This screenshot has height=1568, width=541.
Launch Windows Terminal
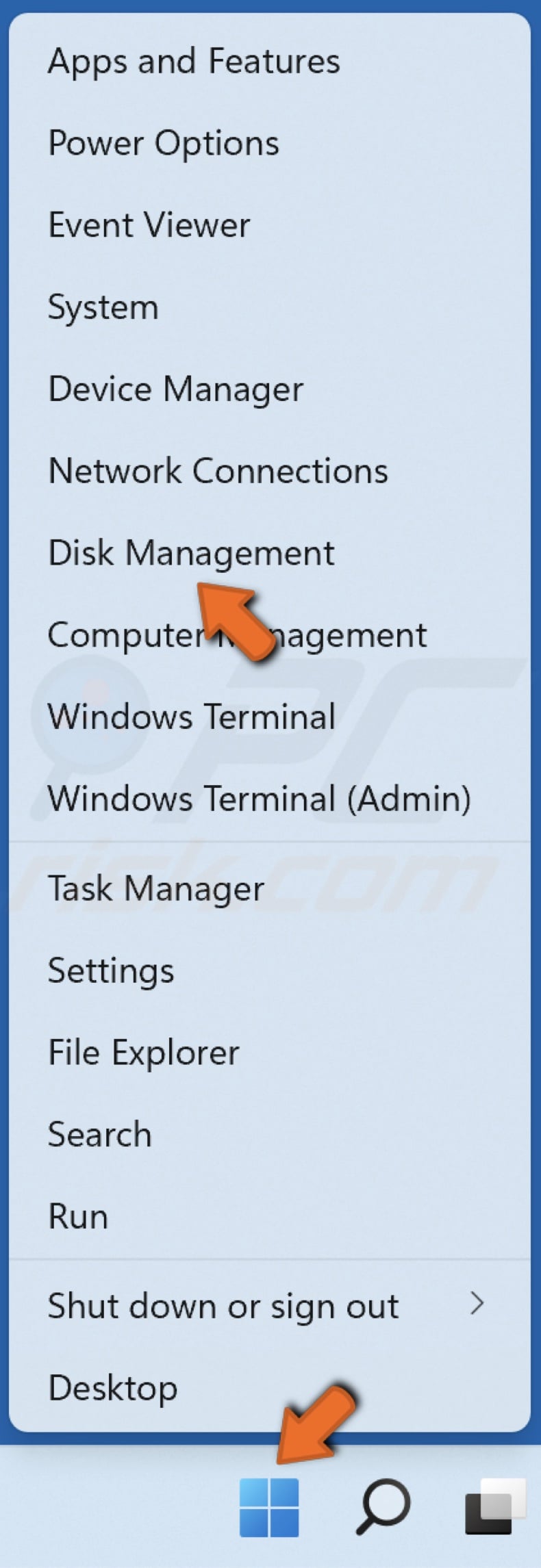[x=191, y=717]
